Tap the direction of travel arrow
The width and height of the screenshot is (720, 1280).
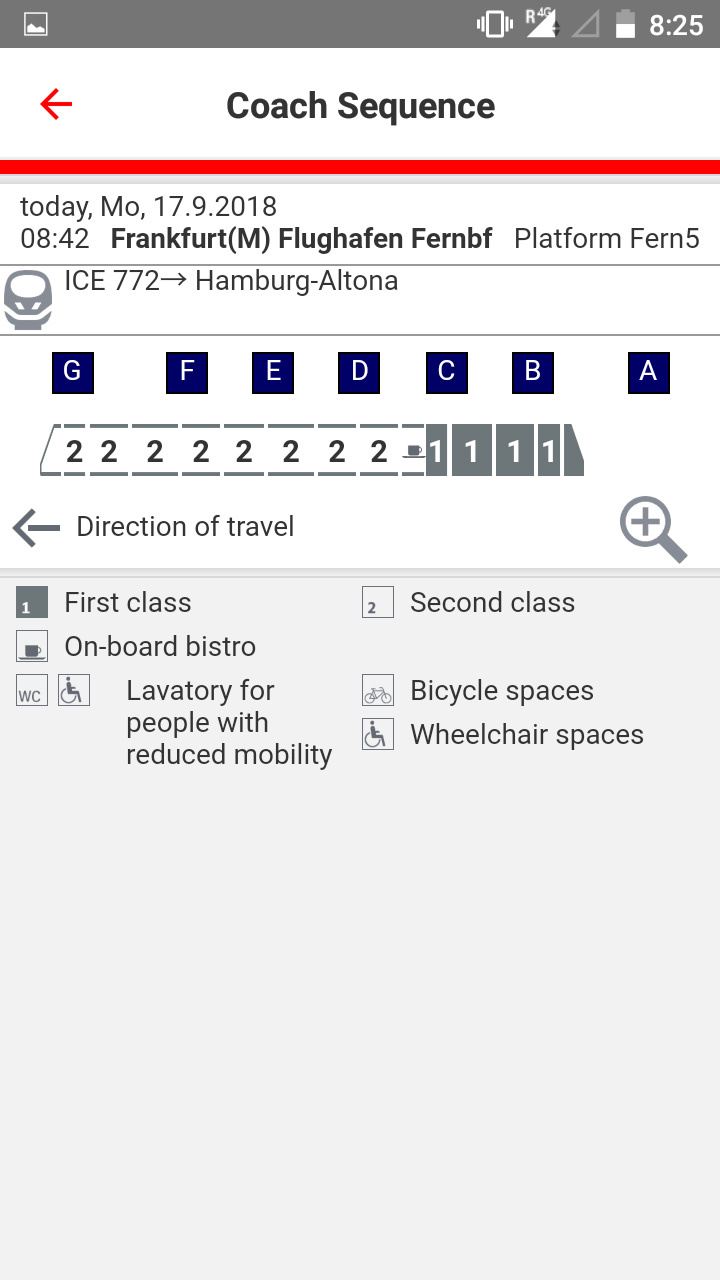[x=37, y=527]
